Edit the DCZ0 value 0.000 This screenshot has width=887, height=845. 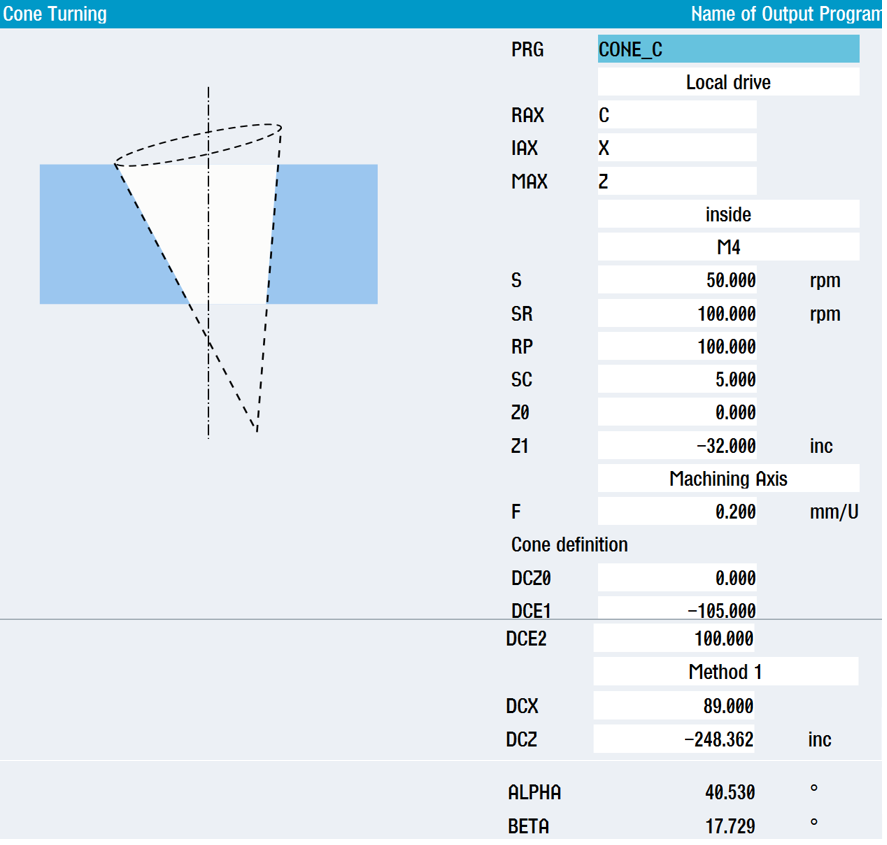click(x=677, y=577)
